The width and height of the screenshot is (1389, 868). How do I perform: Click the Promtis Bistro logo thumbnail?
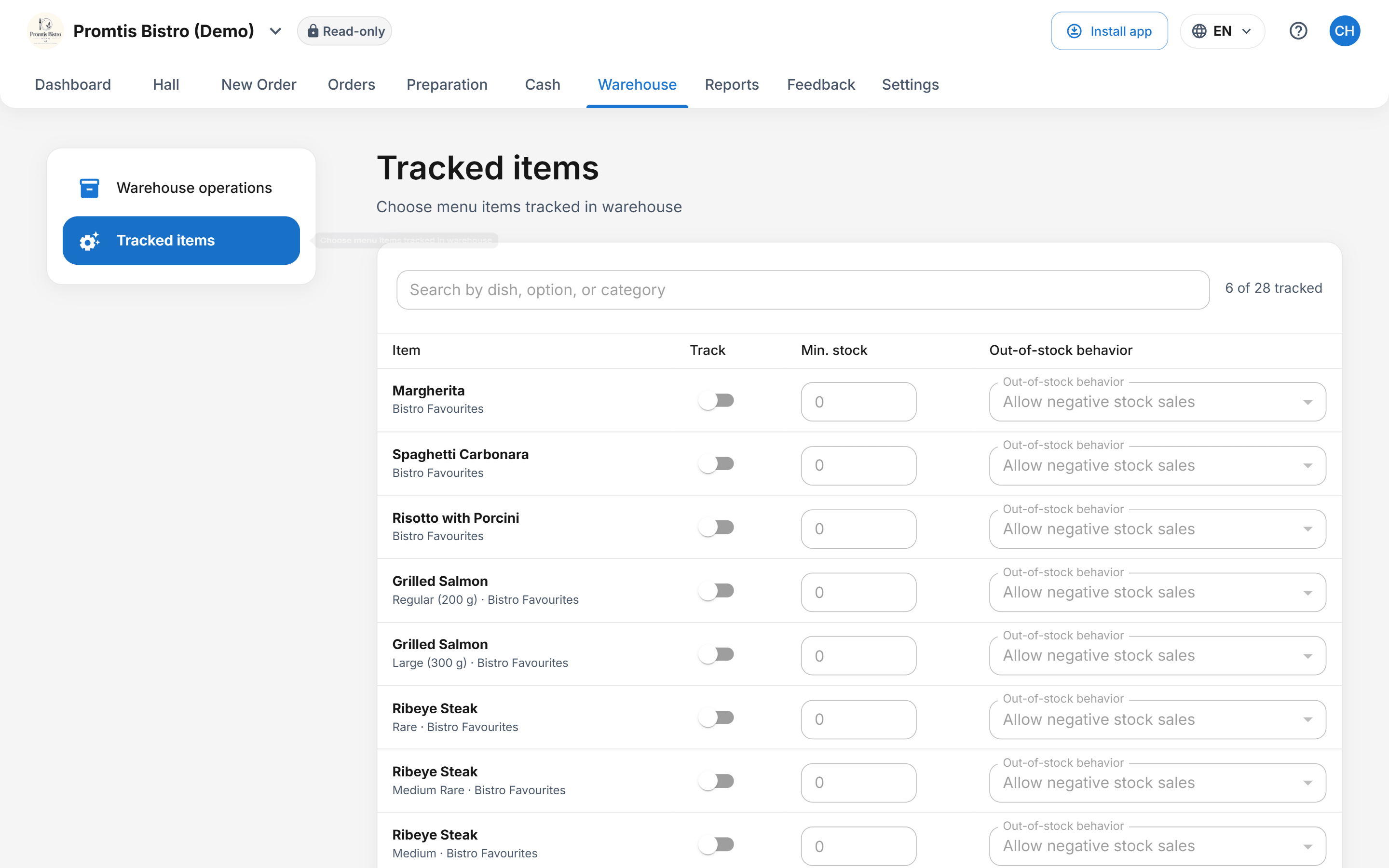(45, 31)
